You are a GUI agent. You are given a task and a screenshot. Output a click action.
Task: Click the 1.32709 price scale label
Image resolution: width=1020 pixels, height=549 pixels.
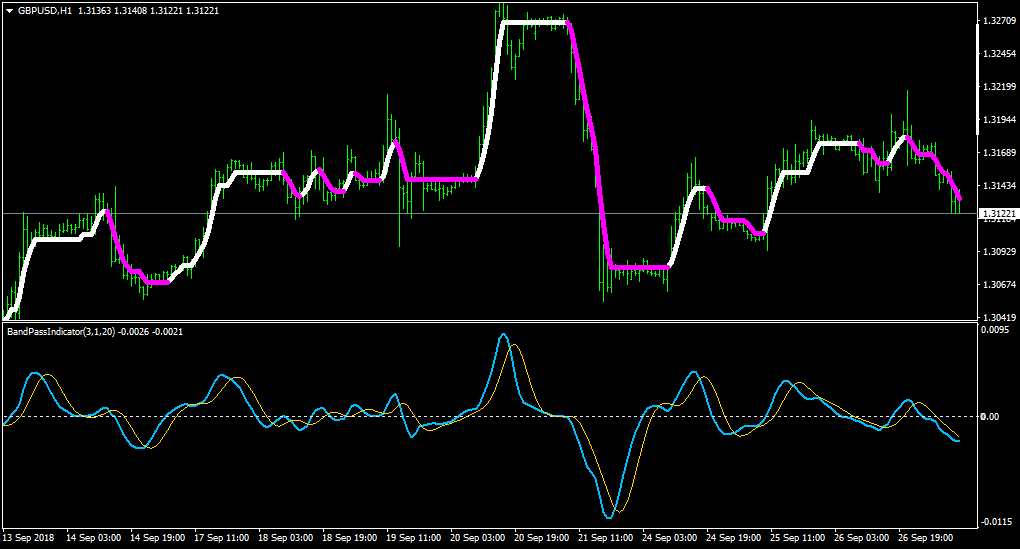click(999, 21)
